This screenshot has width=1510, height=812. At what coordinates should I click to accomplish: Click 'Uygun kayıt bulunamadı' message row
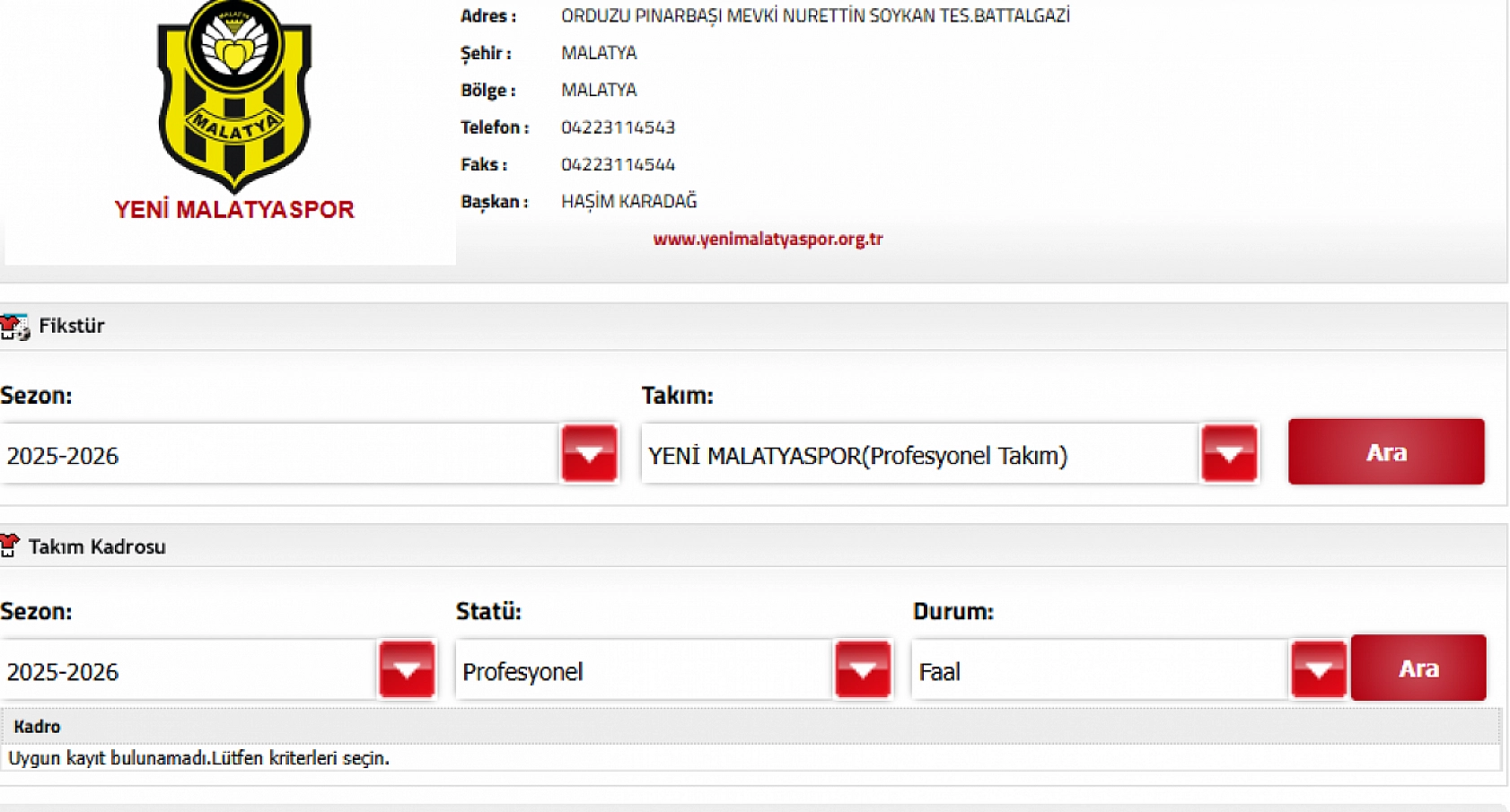(751, 758)
